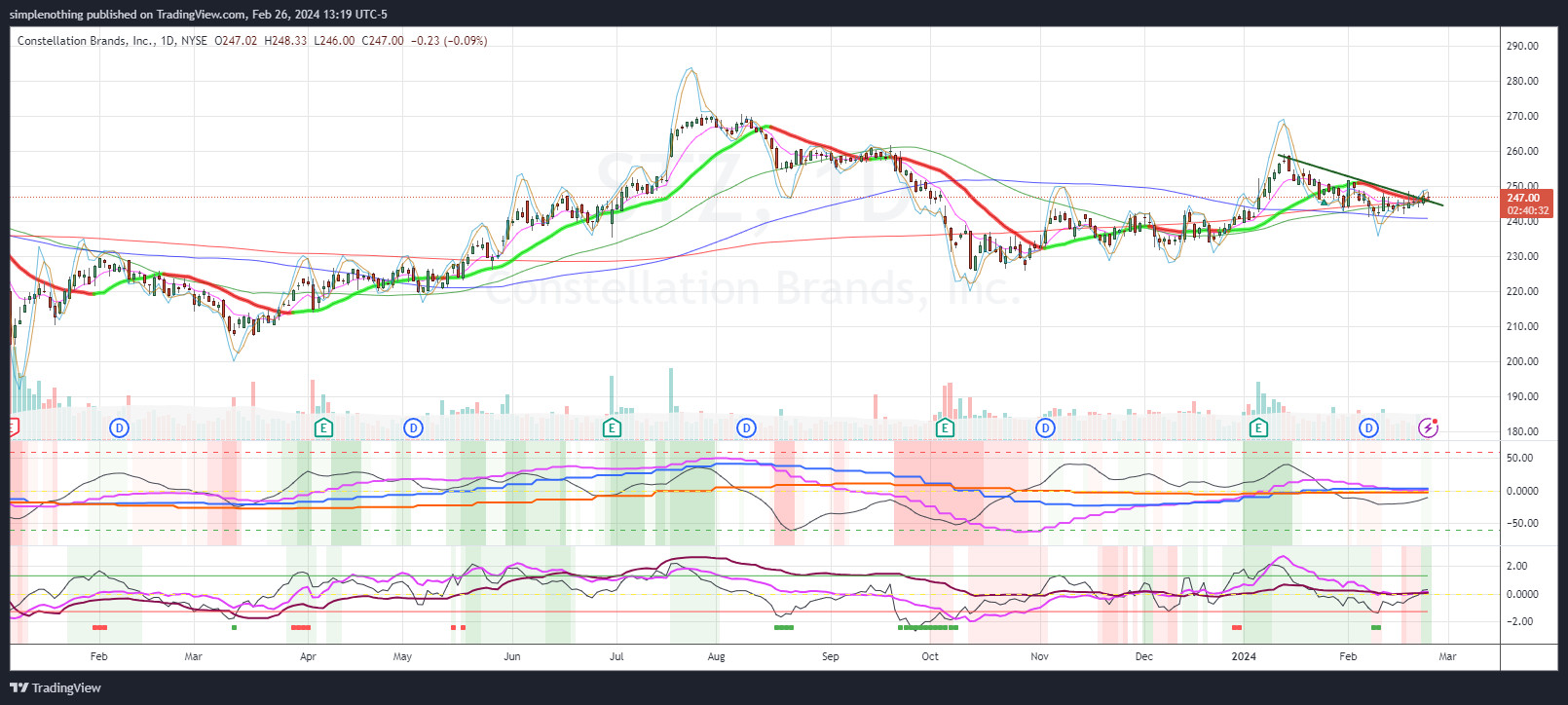
Task: Click the 2024 year label on time axis
Action: tap(1244, 656)
